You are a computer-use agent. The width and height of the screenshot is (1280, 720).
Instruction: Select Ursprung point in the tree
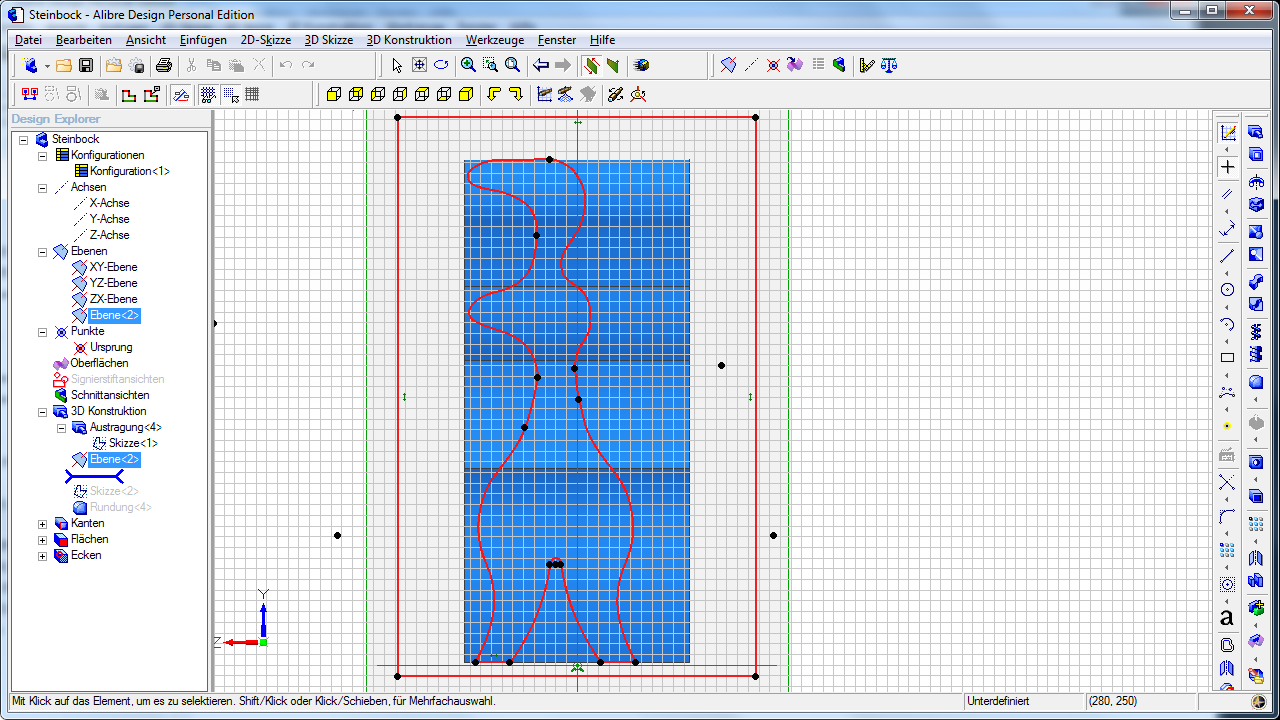(x=111, y=347)
